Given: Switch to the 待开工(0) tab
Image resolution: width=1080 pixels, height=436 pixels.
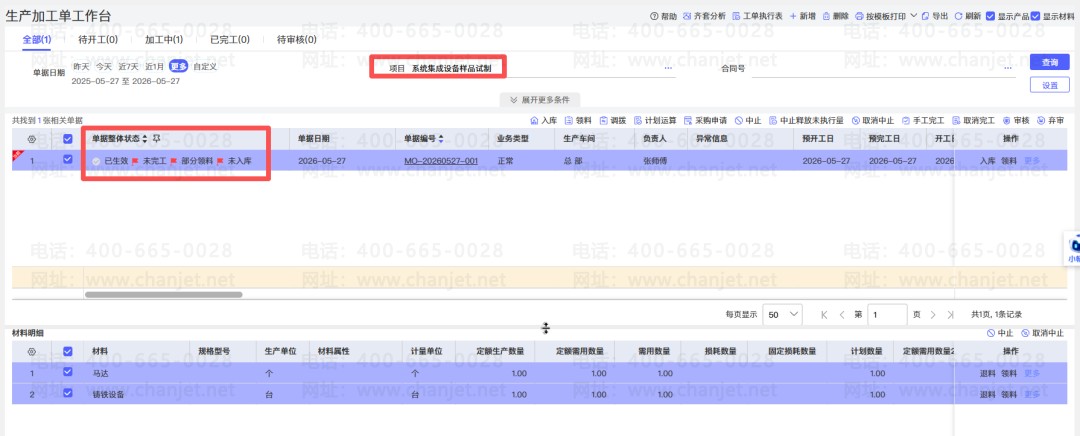Looking at the screenshot, I should pos(98,39).
